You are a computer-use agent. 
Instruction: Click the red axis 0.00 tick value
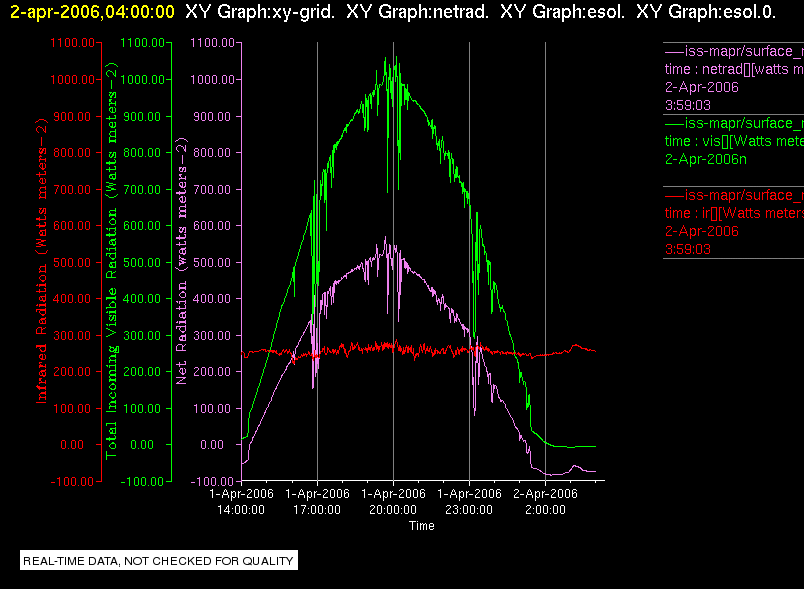coord(72,445)
